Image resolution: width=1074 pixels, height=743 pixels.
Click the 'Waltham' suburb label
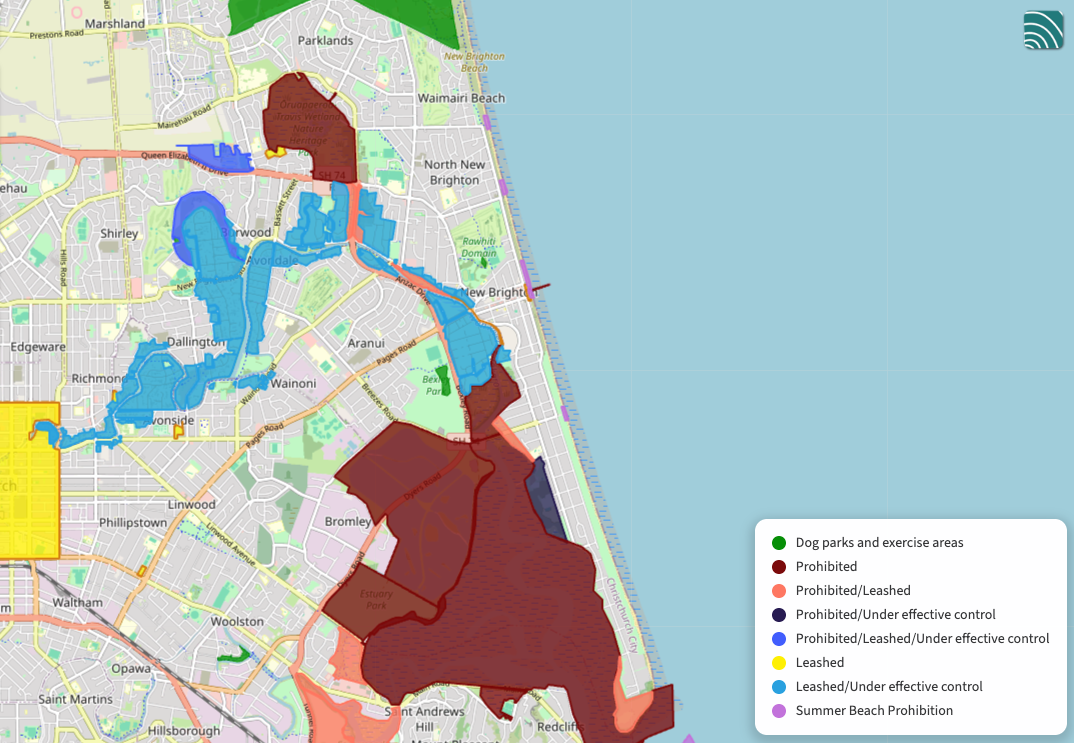(77, 602)
